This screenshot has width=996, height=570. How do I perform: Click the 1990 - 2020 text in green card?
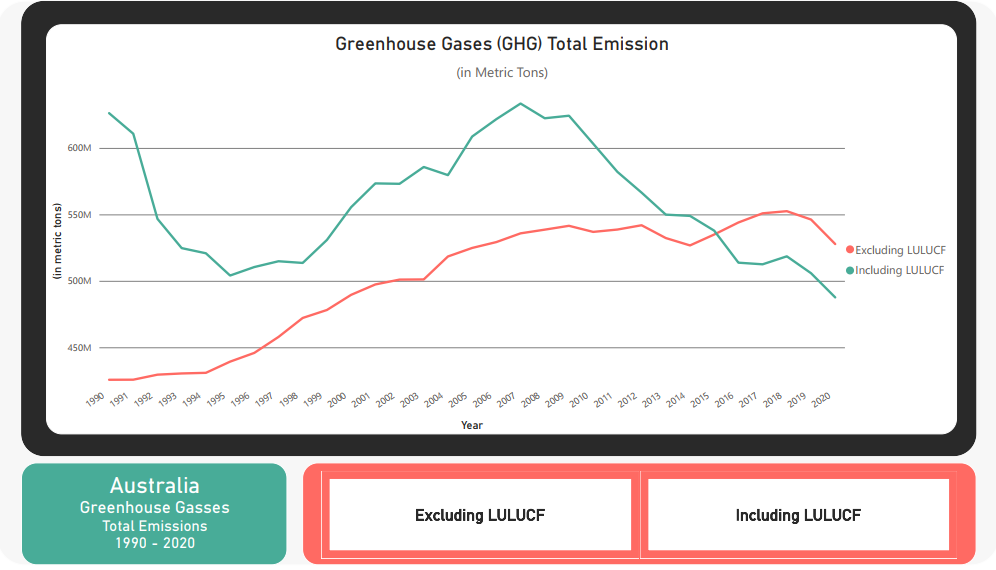click(154, 543)
